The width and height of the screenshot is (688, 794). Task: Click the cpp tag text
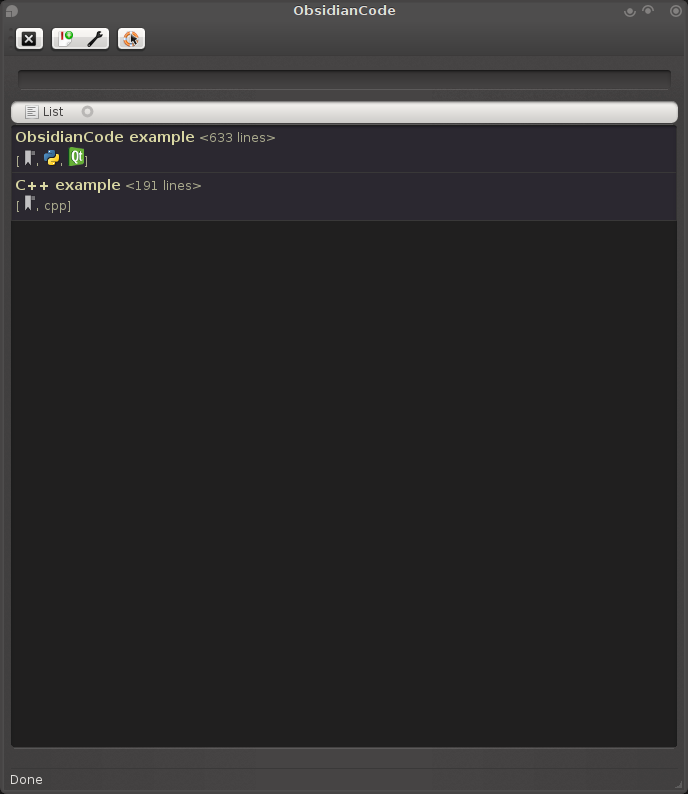[x=56, y=206]
